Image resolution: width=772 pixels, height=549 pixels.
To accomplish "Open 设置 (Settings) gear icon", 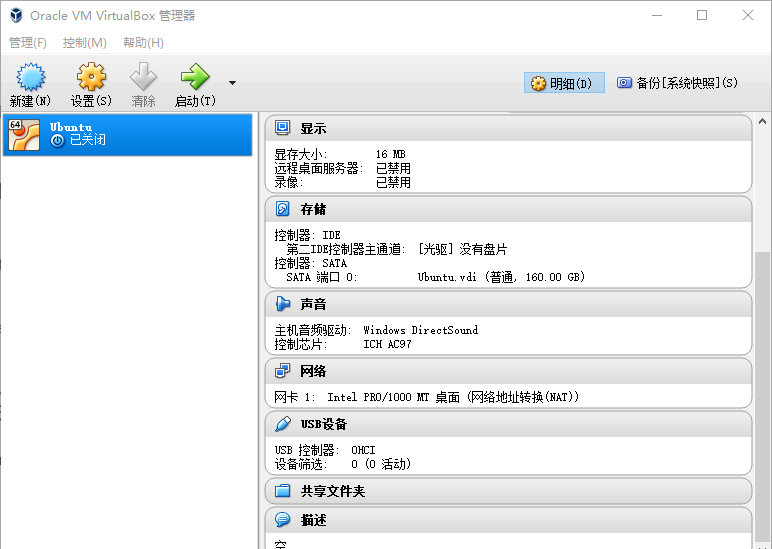I will pyautogui.click(x=91, y=77).
